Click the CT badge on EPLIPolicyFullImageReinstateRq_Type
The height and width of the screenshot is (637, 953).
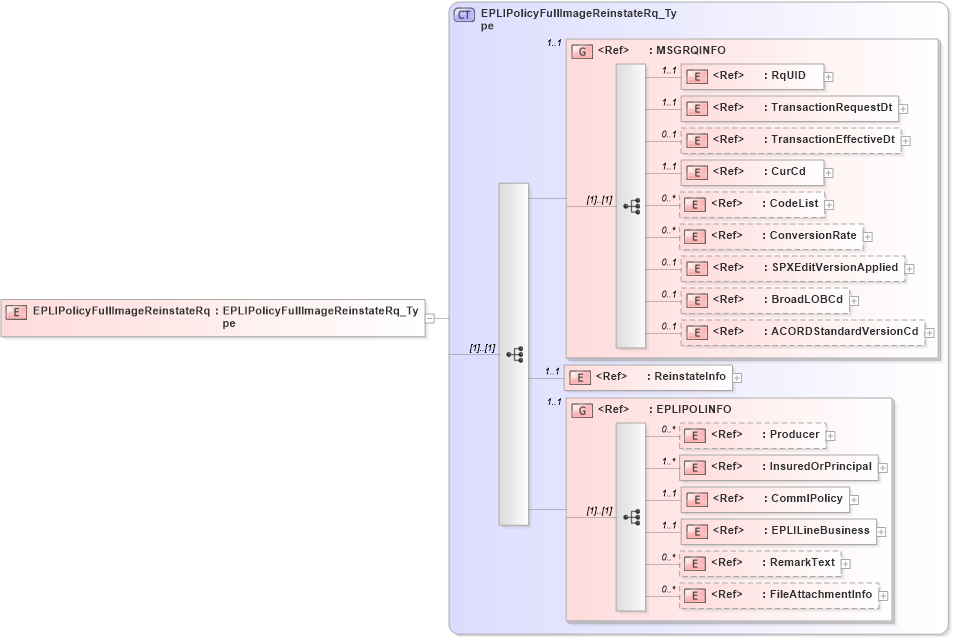point(462,14)
